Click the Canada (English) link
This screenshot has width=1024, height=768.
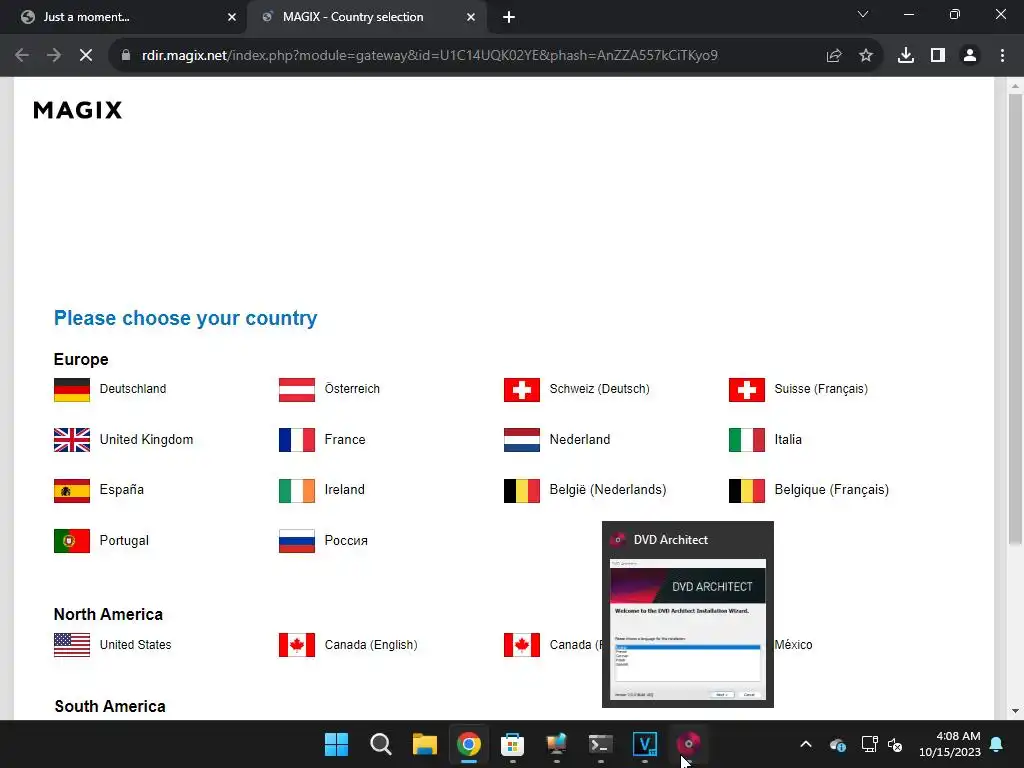(371, 645)
